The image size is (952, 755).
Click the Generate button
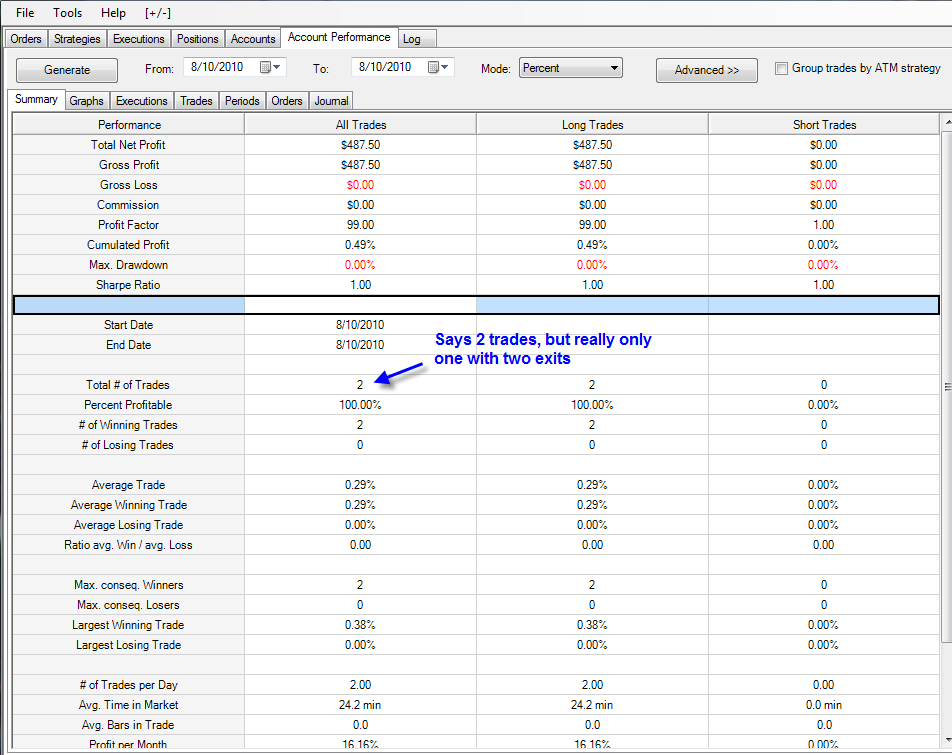67,70
